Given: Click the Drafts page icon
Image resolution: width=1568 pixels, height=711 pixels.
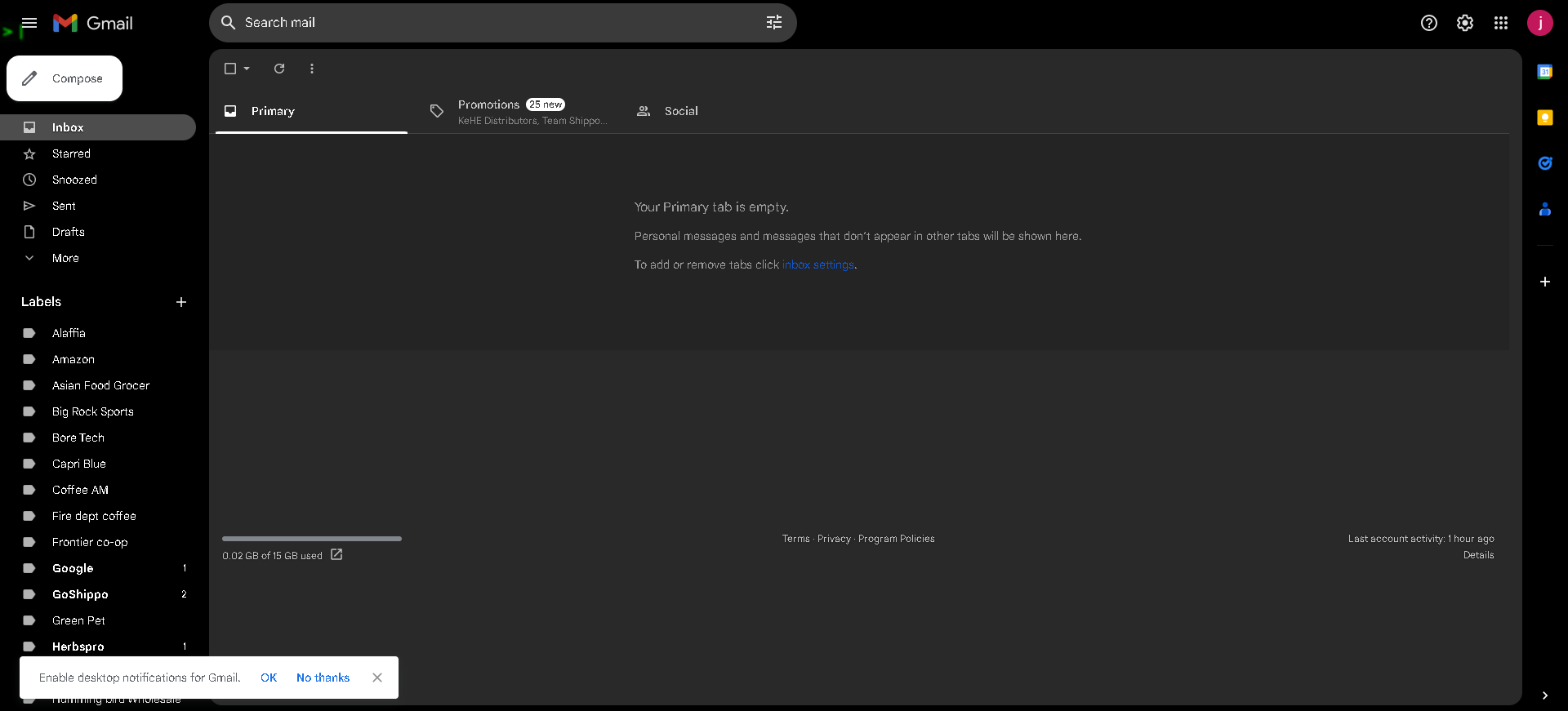Looking at the screenshot, I should pos(29,232).
